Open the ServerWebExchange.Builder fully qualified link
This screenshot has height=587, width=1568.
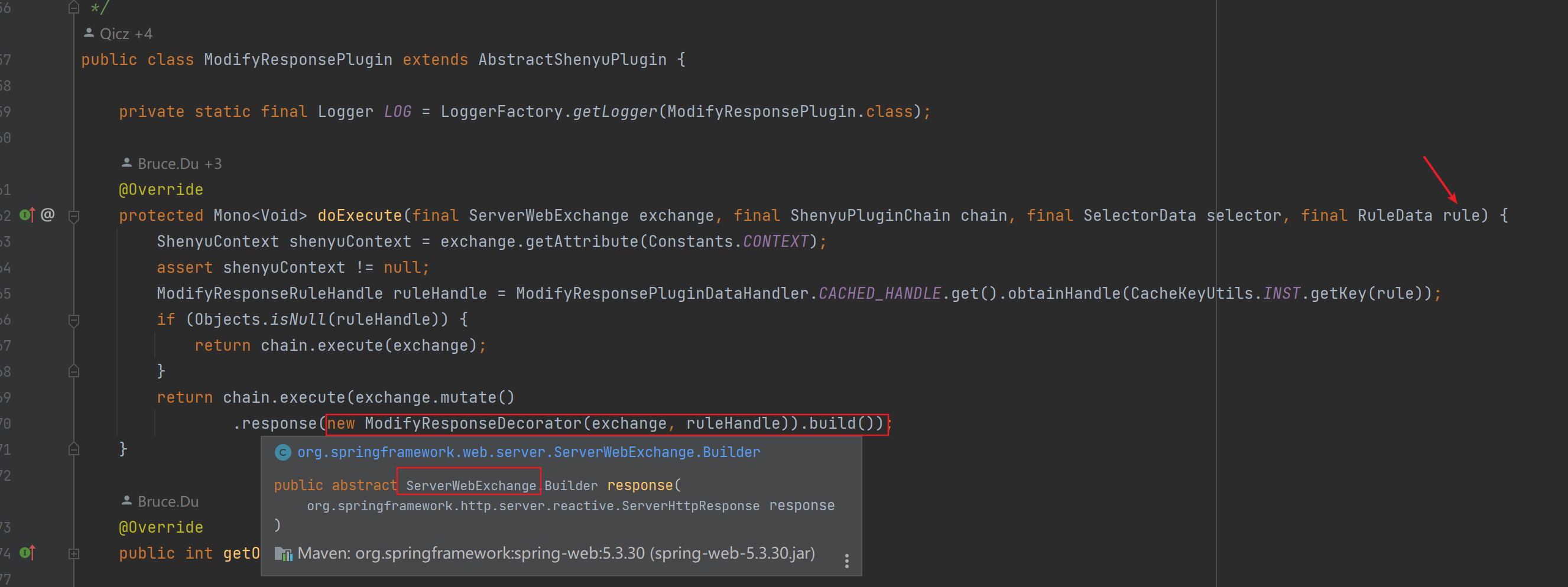coord(528,452)
